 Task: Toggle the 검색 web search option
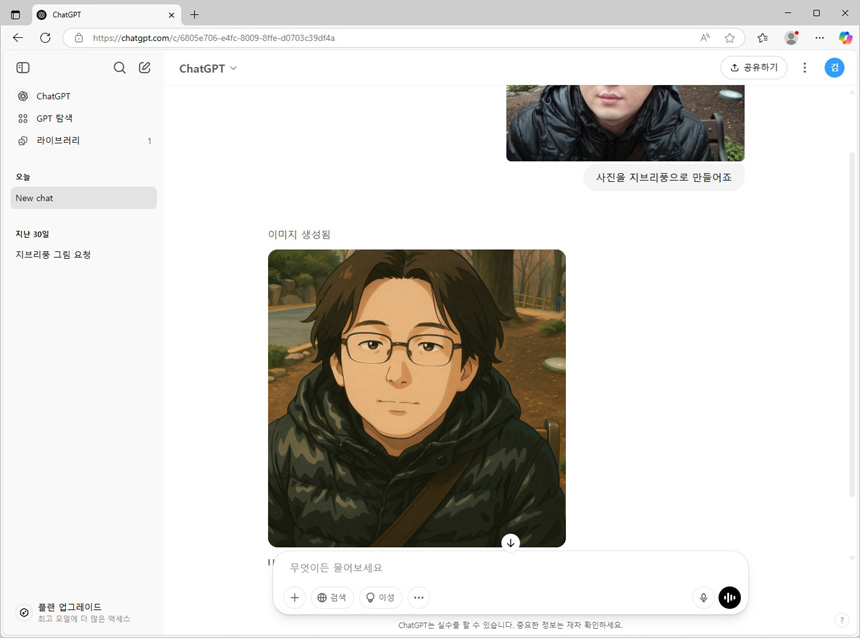tap(332, 598)
